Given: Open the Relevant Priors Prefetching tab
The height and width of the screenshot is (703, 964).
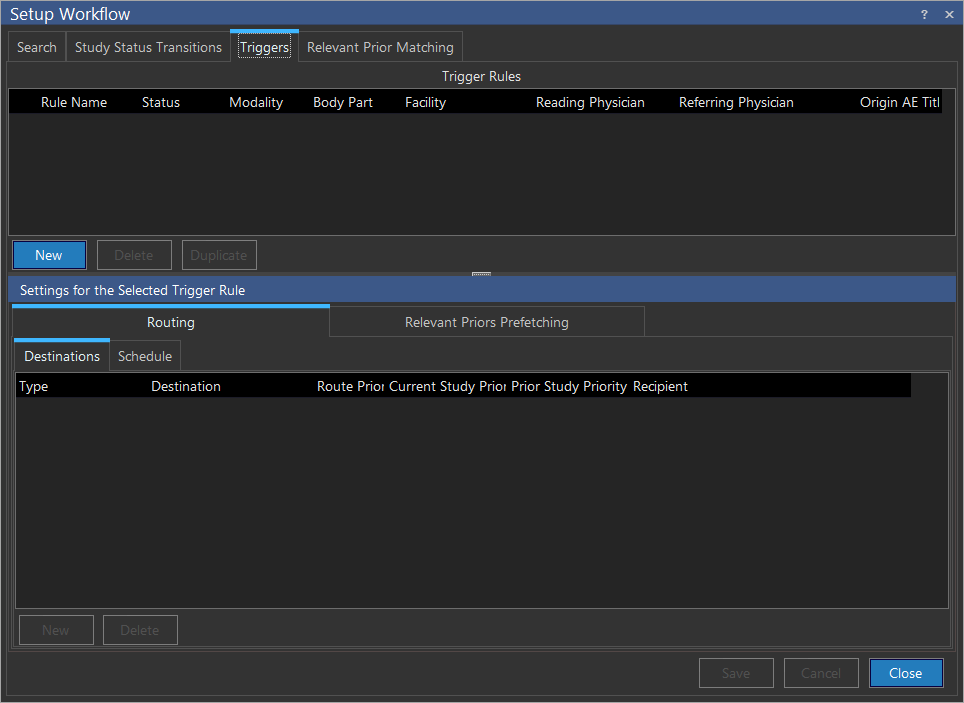Looking at the screenshot, I should pos(486,322).
